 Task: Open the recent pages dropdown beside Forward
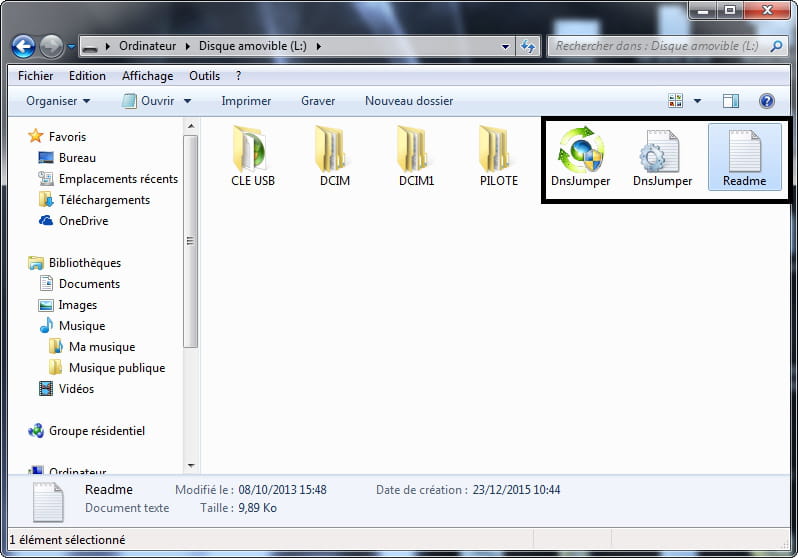coord(71,47)
